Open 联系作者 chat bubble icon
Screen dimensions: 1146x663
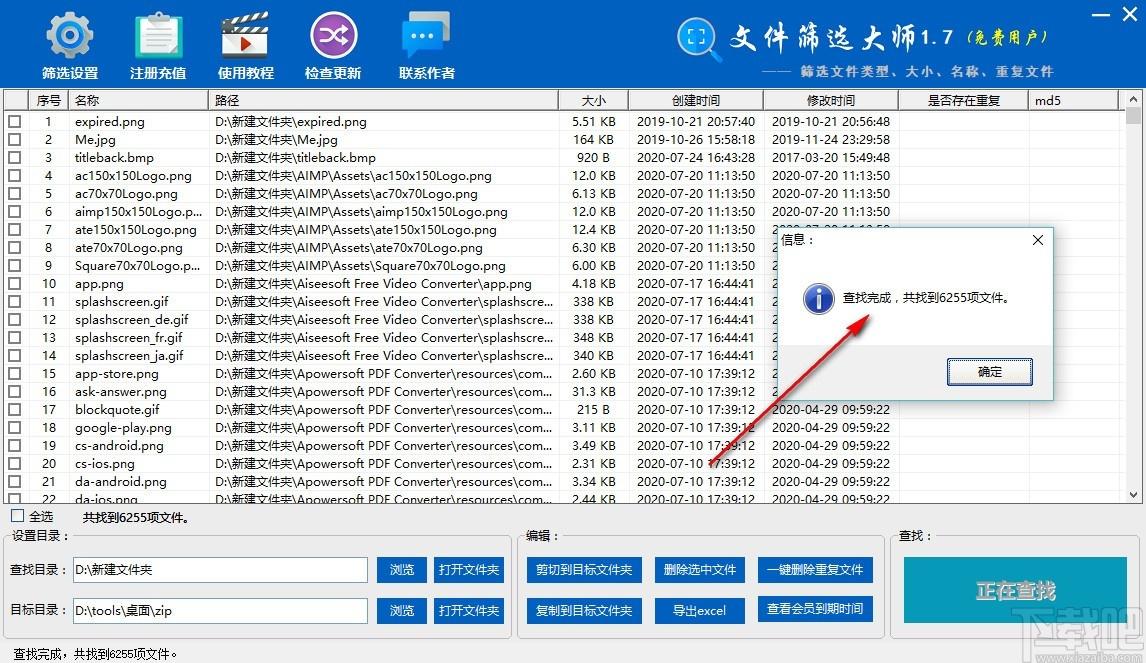[426, 34]
